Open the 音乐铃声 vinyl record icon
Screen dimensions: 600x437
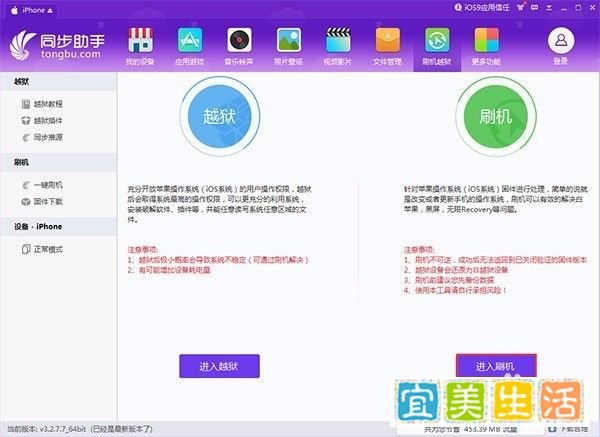(239, 40)
